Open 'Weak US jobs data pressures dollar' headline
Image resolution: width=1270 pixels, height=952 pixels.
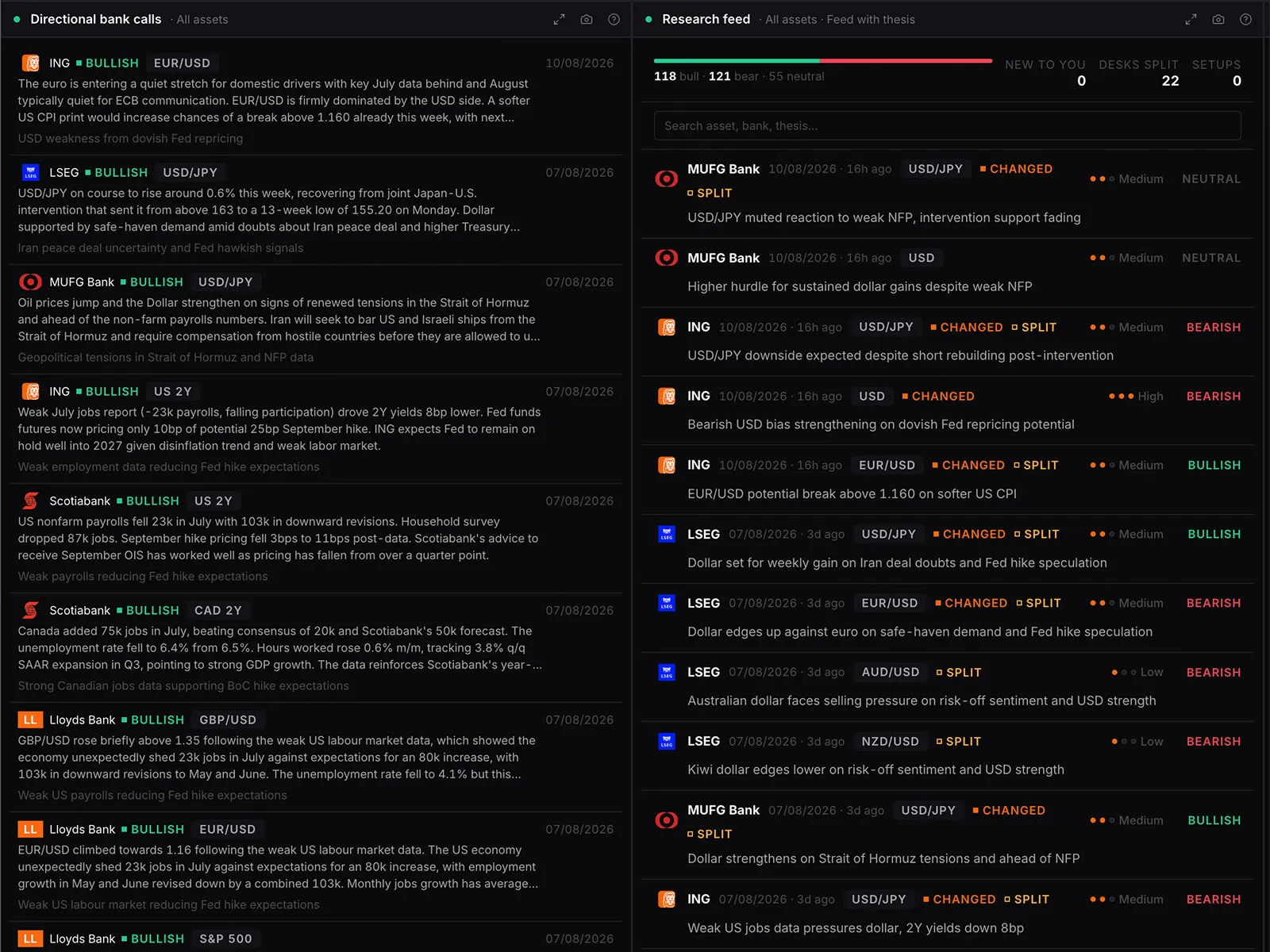[856, 927]
